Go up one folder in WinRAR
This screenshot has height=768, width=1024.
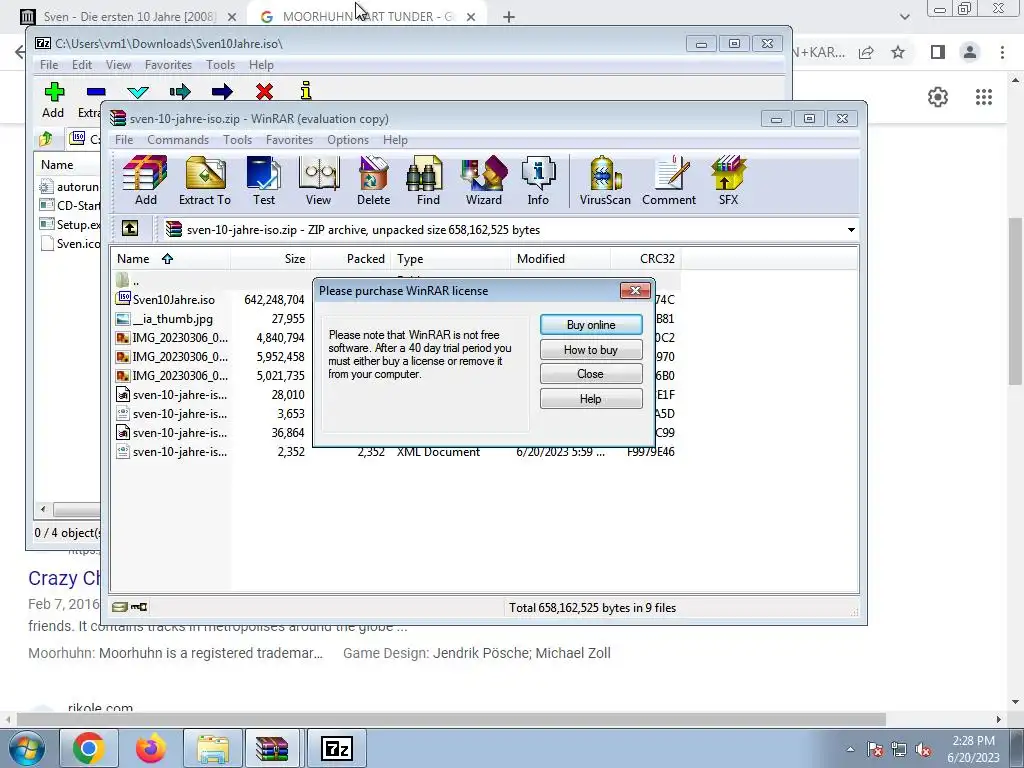tap(129, 229)
